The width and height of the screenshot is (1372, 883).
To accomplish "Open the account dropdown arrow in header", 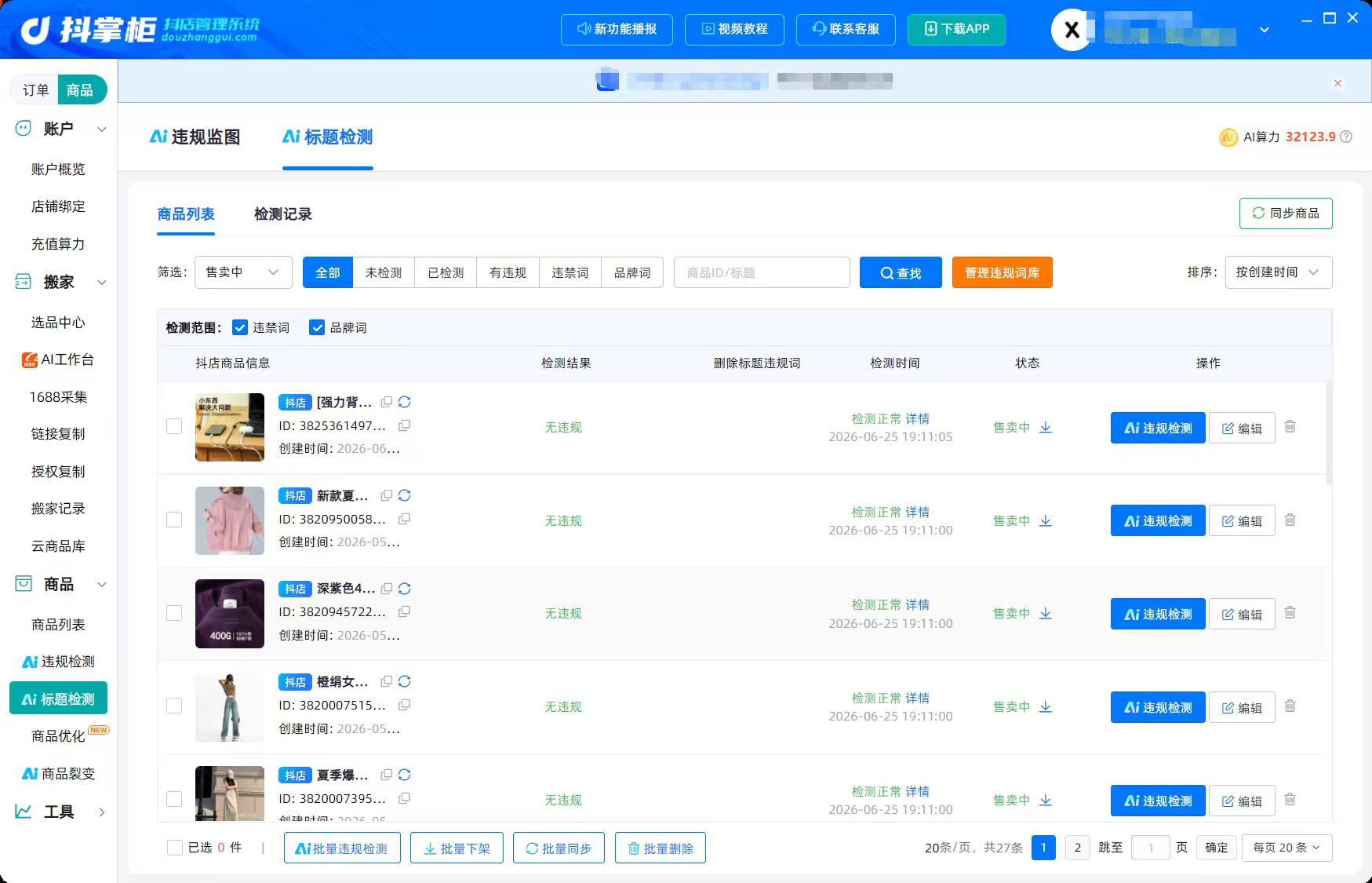I will coord(1265,30).
